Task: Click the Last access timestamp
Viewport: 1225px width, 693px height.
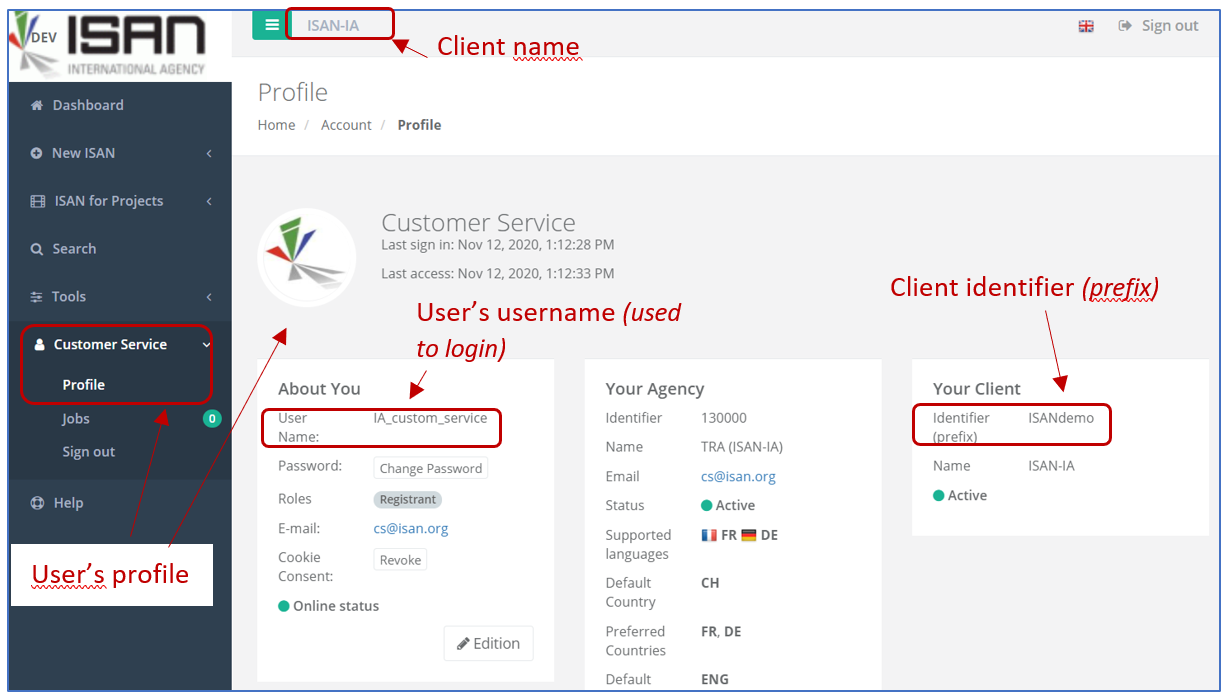Action: coord(498,273)
